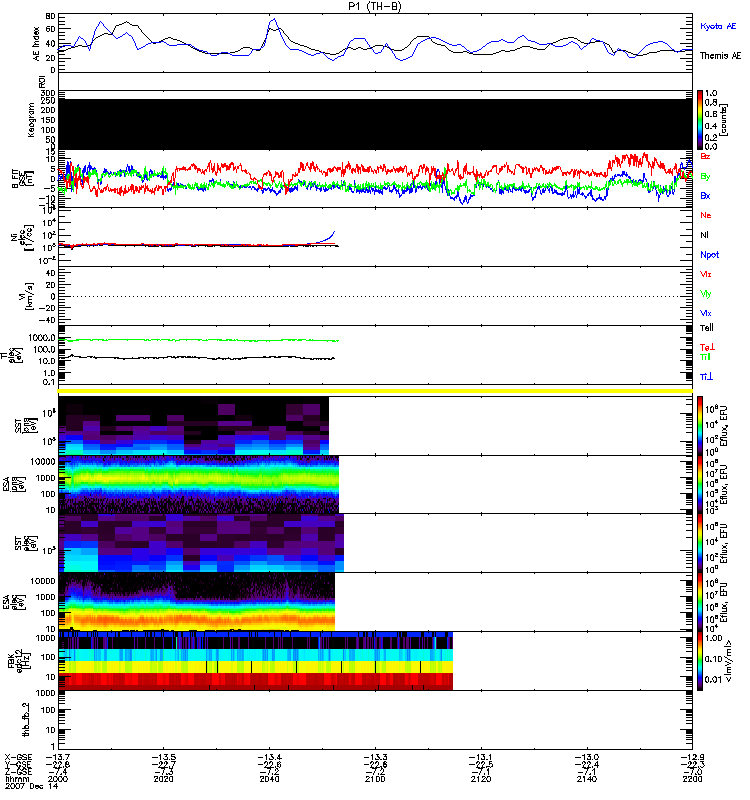Click the dotted zero line in Vi panel
Image resolution: width=750 pixels, height=800 pixels.
376,296
